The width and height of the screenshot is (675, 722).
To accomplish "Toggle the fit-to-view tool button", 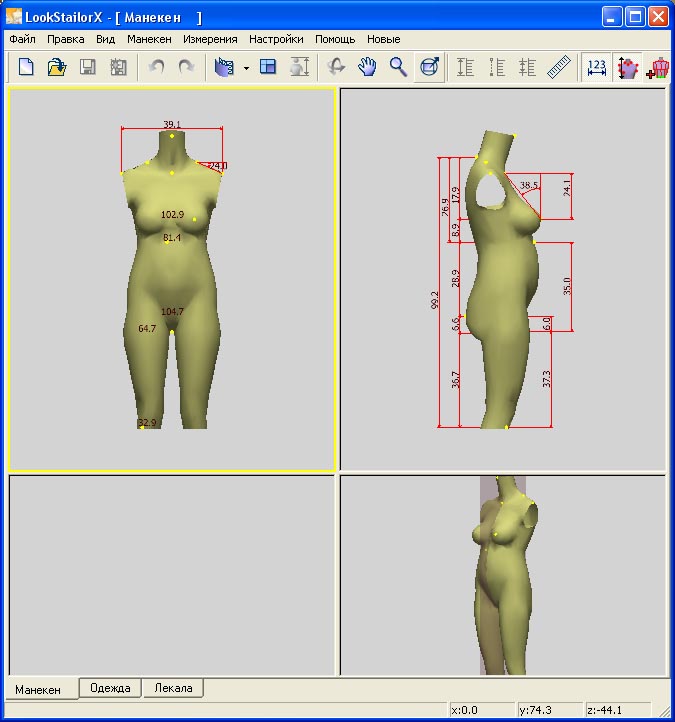I will pyautogui.click(x=429, y=67).
